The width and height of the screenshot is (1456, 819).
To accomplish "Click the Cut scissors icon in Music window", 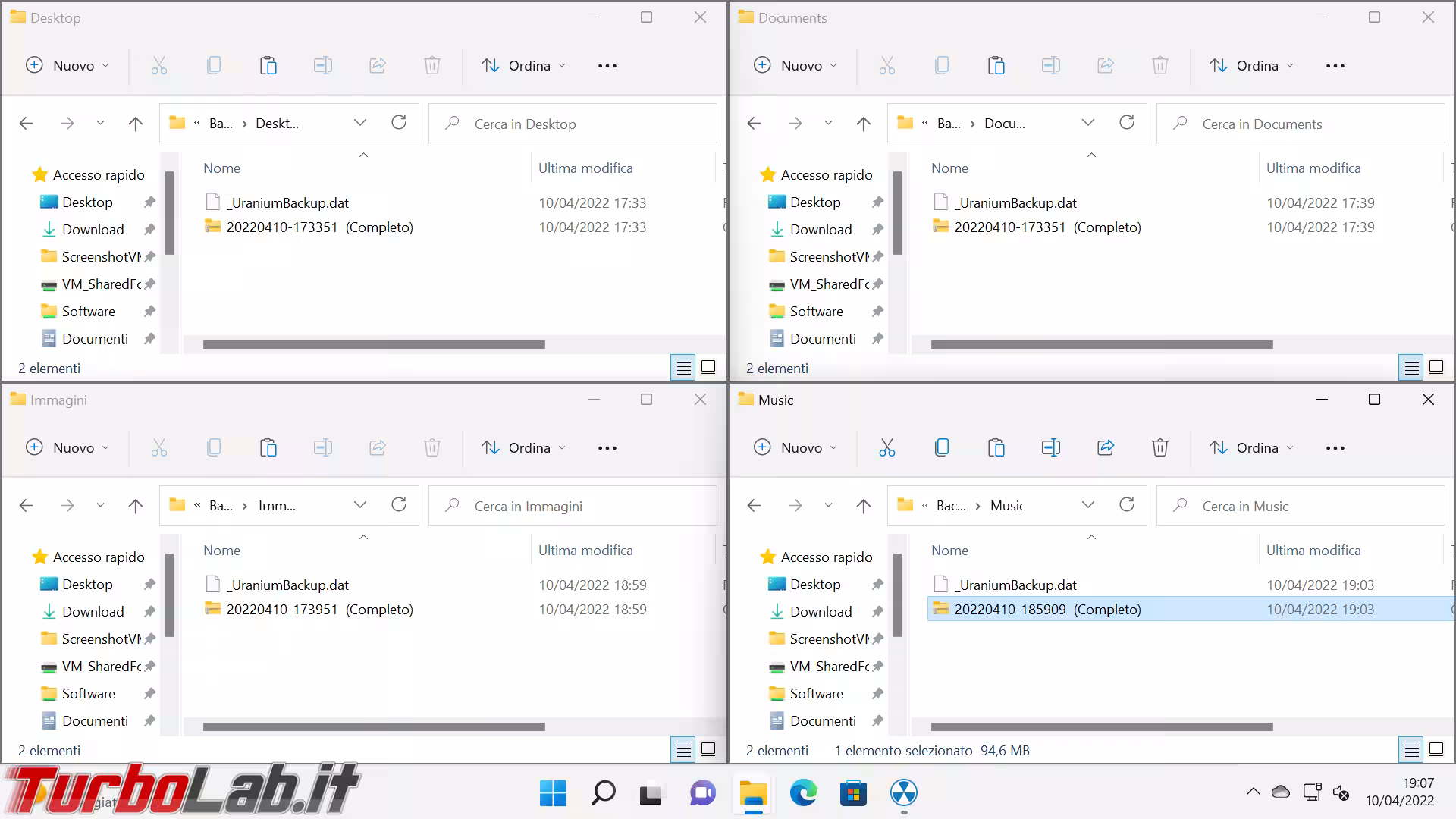I will point(886,448).
